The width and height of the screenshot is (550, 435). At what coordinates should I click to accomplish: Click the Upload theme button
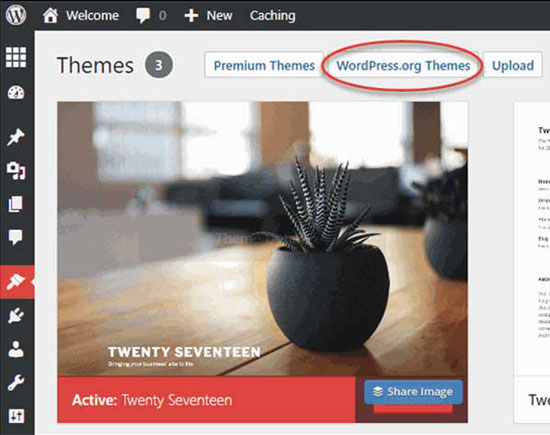(x=512, y=65)
